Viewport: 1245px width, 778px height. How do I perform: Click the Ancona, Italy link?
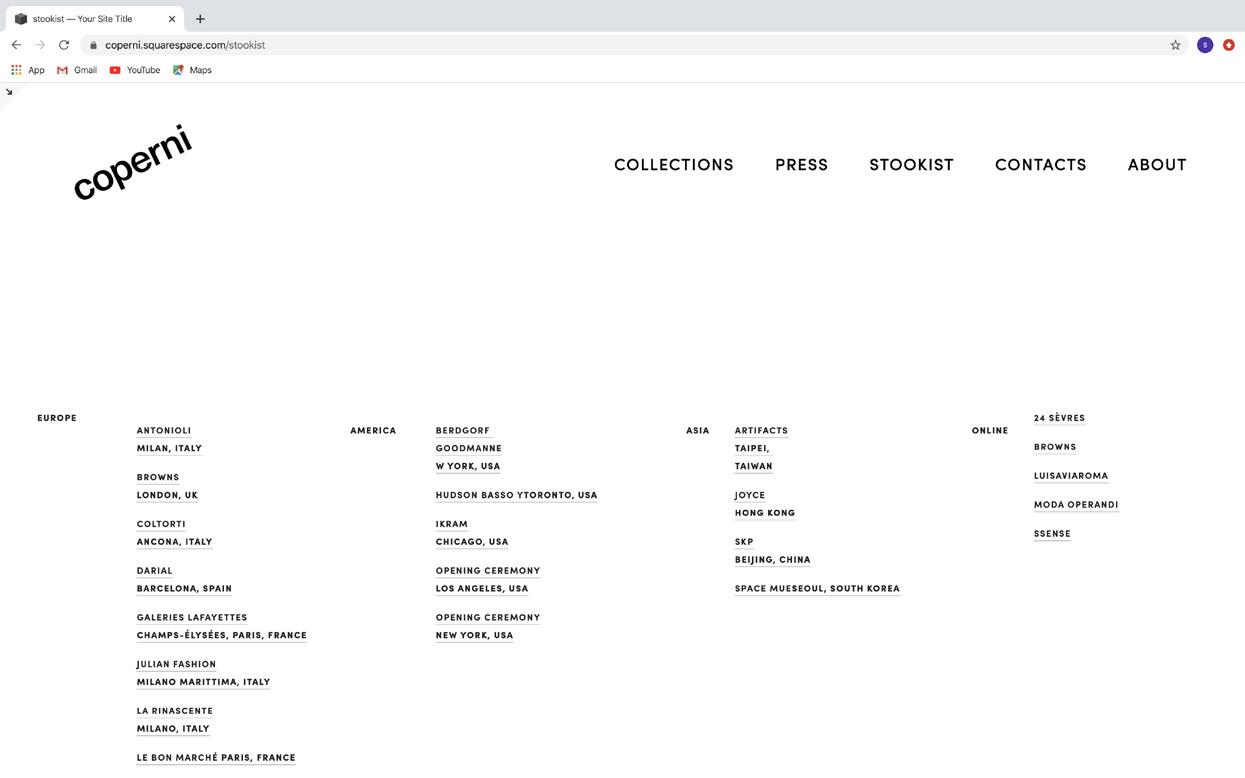tap(175, 543)
